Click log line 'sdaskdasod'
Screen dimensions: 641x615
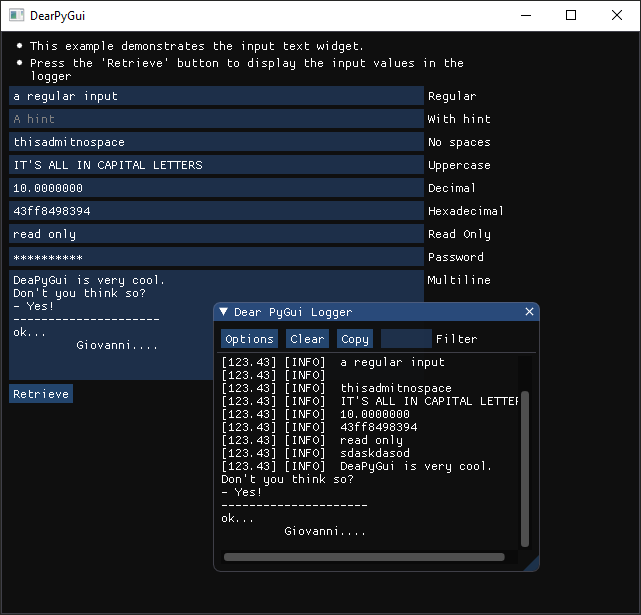coord(375,453)
